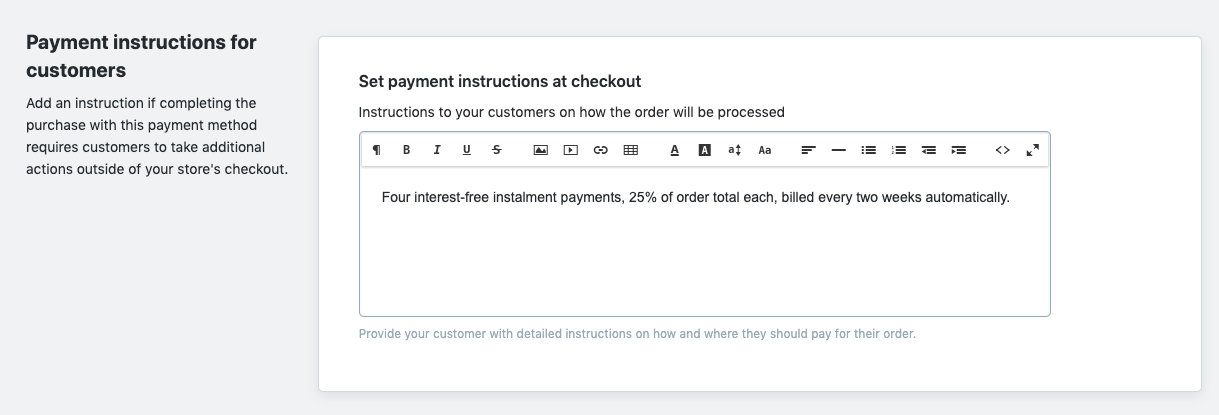Expand the editor to fullscreen
1219x415 pixels.
tap(1033, 150)
